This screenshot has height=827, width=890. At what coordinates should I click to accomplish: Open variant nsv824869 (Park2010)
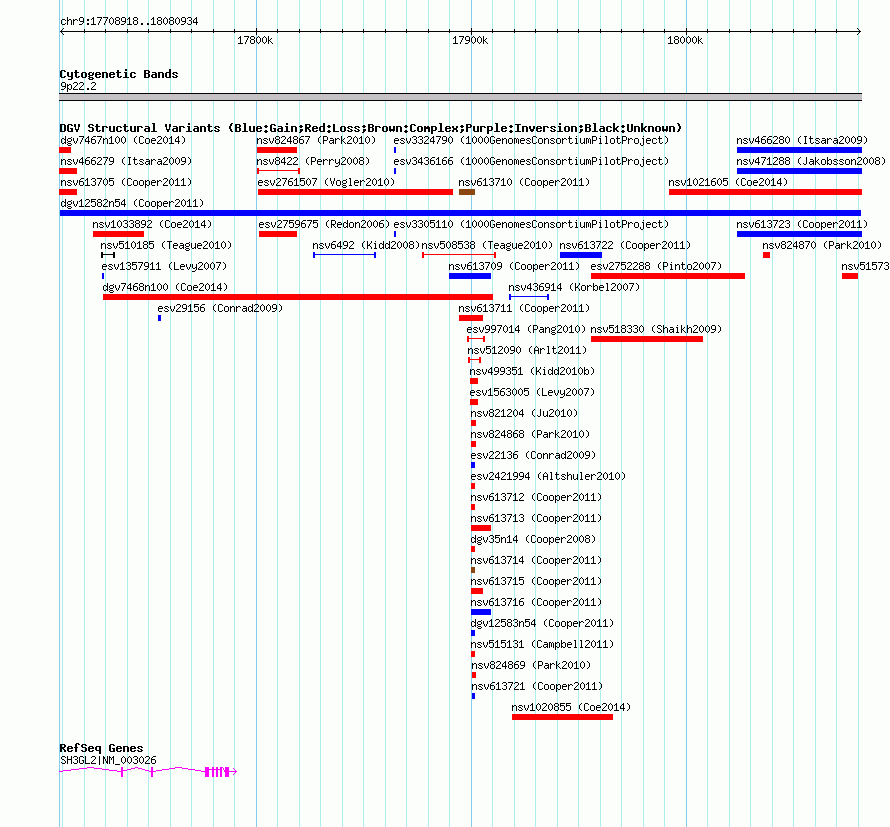531,665
